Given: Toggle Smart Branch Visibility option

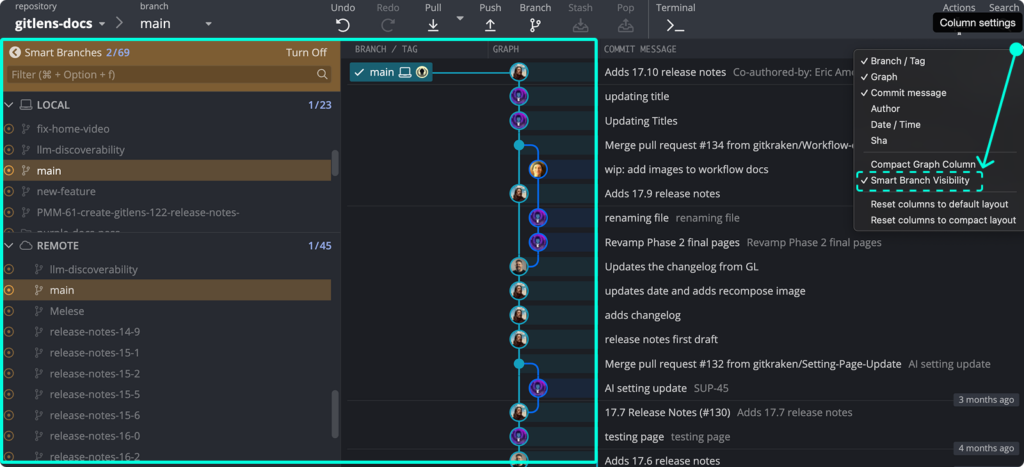Looking at the screenshot, I should (x=921, y=180).
